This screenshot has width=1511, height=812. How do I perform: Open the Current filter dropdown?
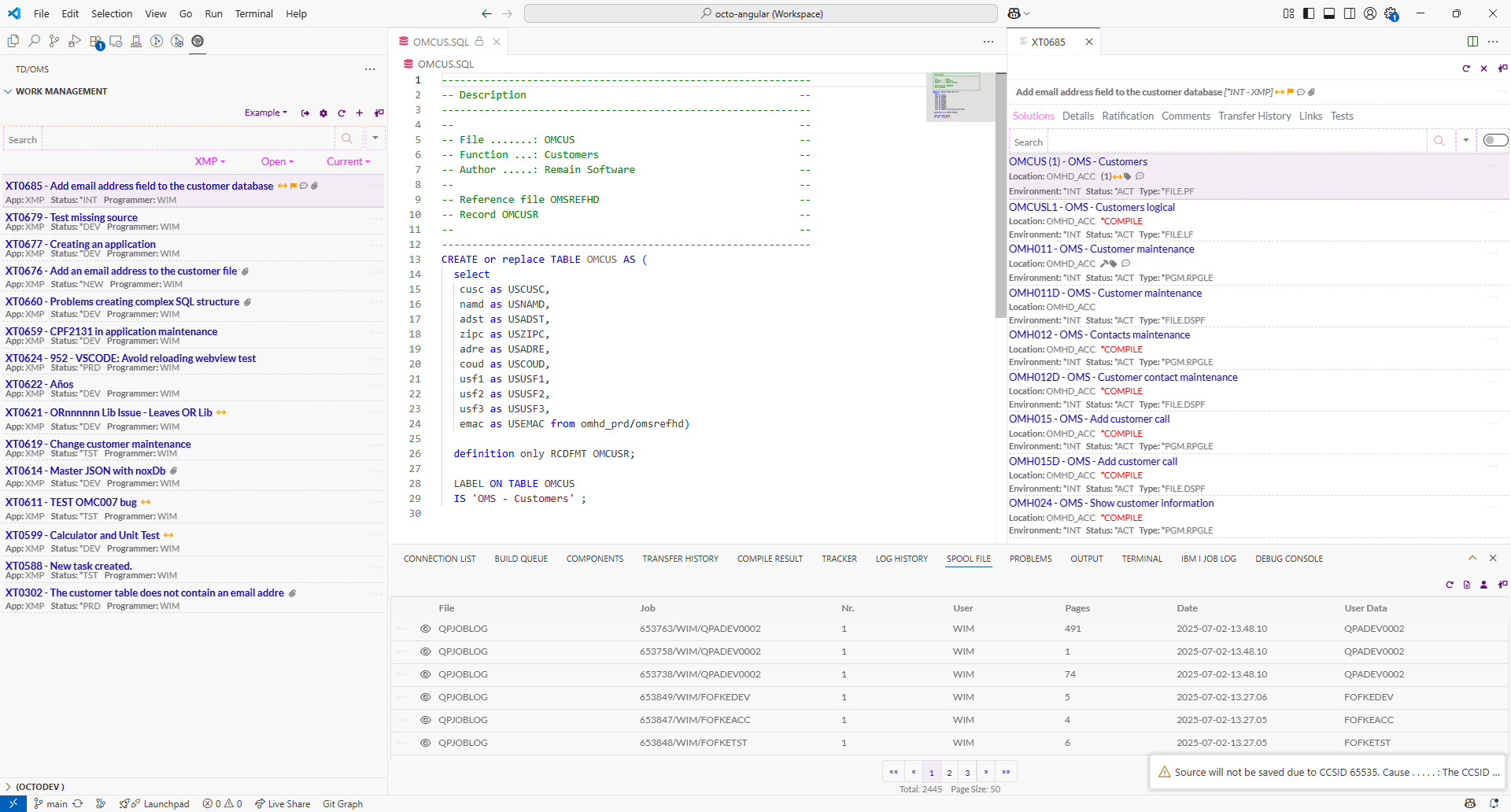tap(348, 161)
